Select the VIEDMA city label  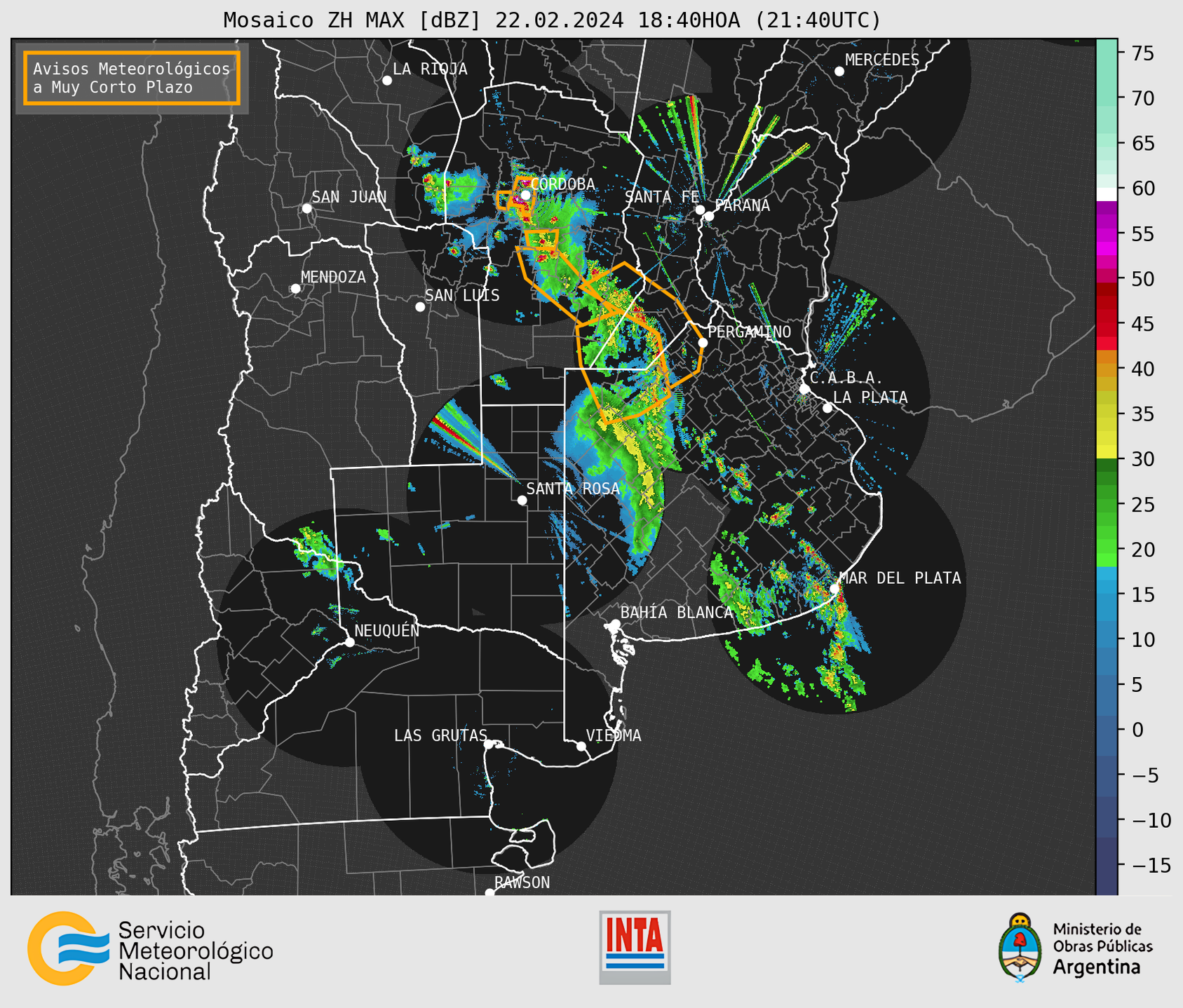tap(614, 735)
